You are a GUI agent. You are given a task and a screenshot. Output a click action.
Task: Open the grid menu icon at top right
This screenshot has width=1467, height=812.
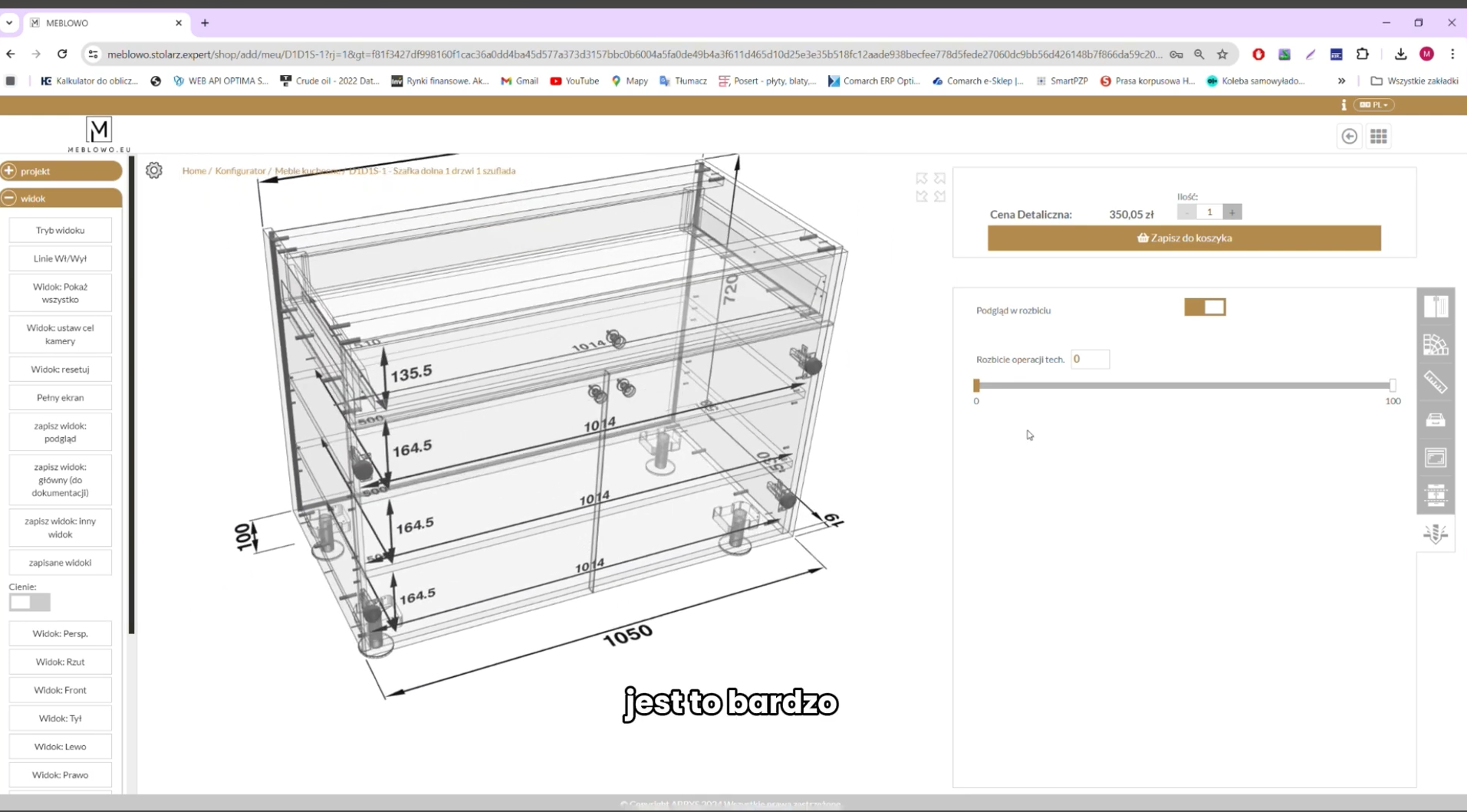pos(1379,136)
